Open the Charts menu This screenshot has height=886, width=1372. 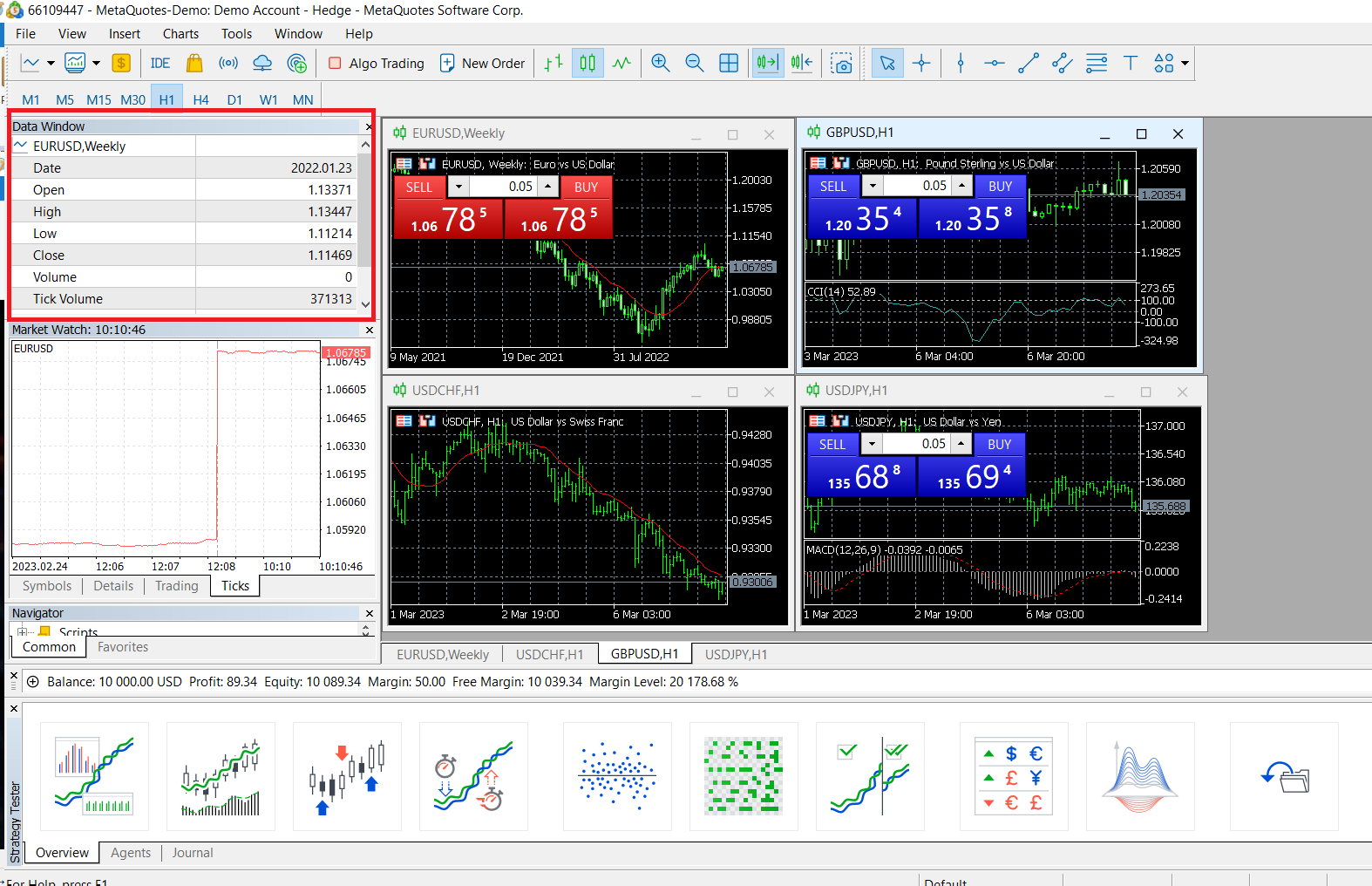point(180,34)
